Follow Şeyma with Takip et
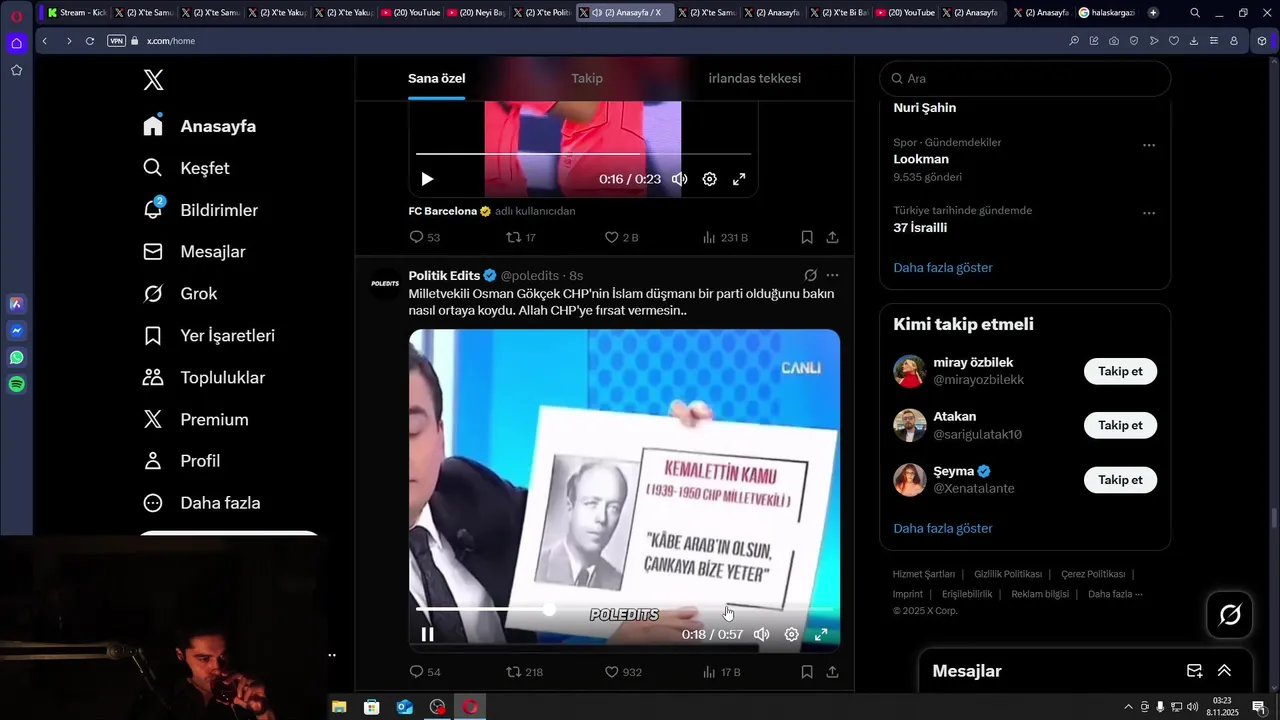The image size is (1280, 720). [1120, 480]
